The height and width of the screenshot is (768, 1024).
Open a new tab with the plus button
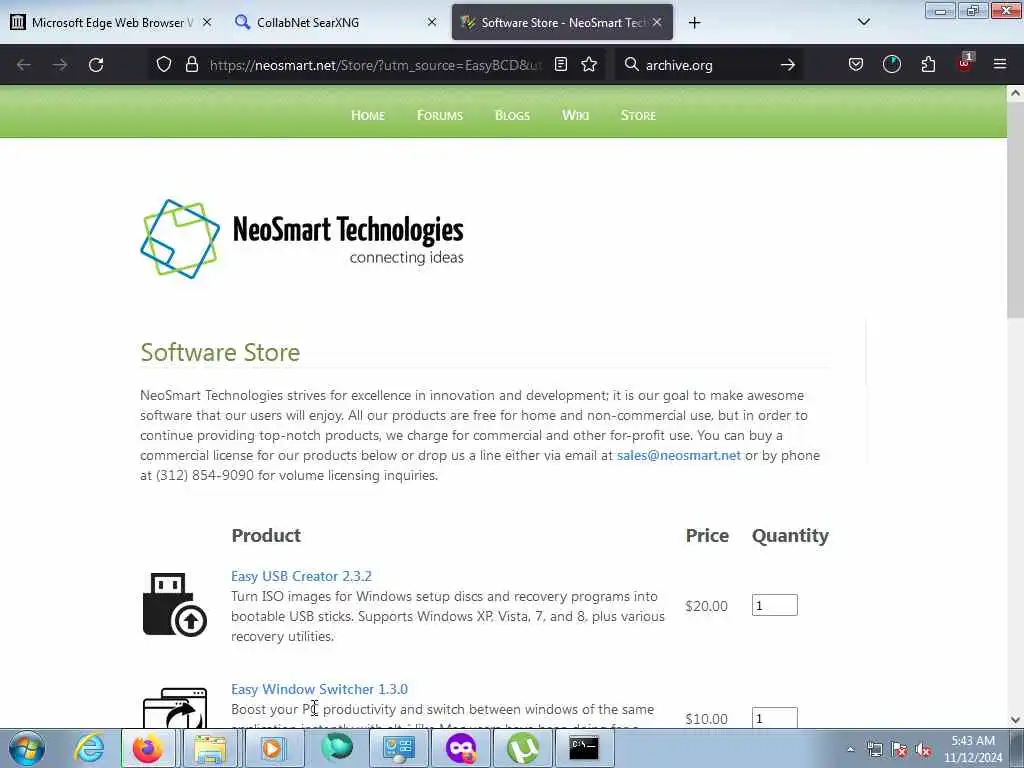click(694, 23)
